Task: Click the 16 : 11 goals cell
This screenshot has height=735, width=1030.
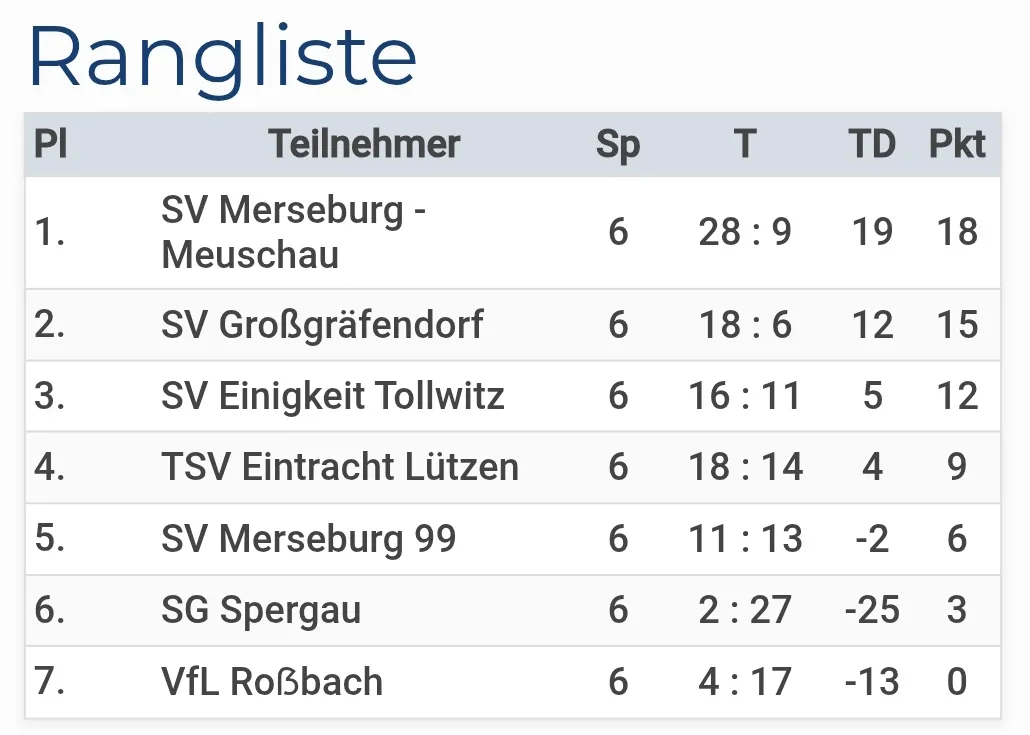Action: pos(745,396)
